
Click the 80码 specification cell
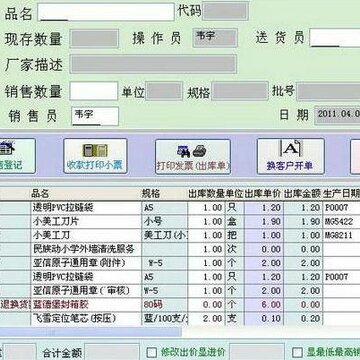click(x=165, y=305)
